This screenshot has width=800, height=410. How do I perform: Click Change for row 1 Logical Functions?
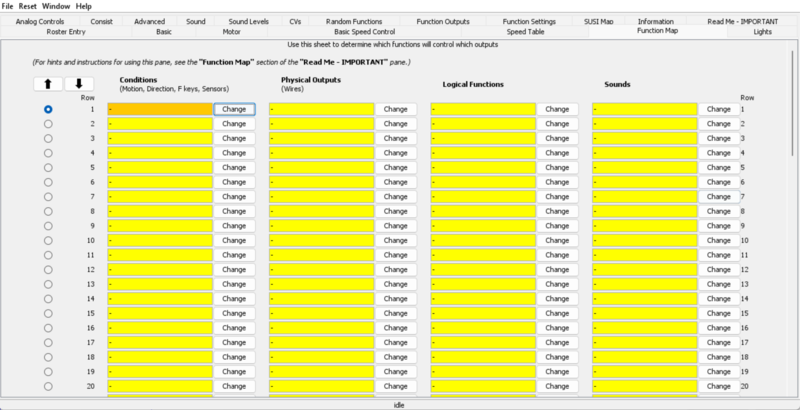557,109
